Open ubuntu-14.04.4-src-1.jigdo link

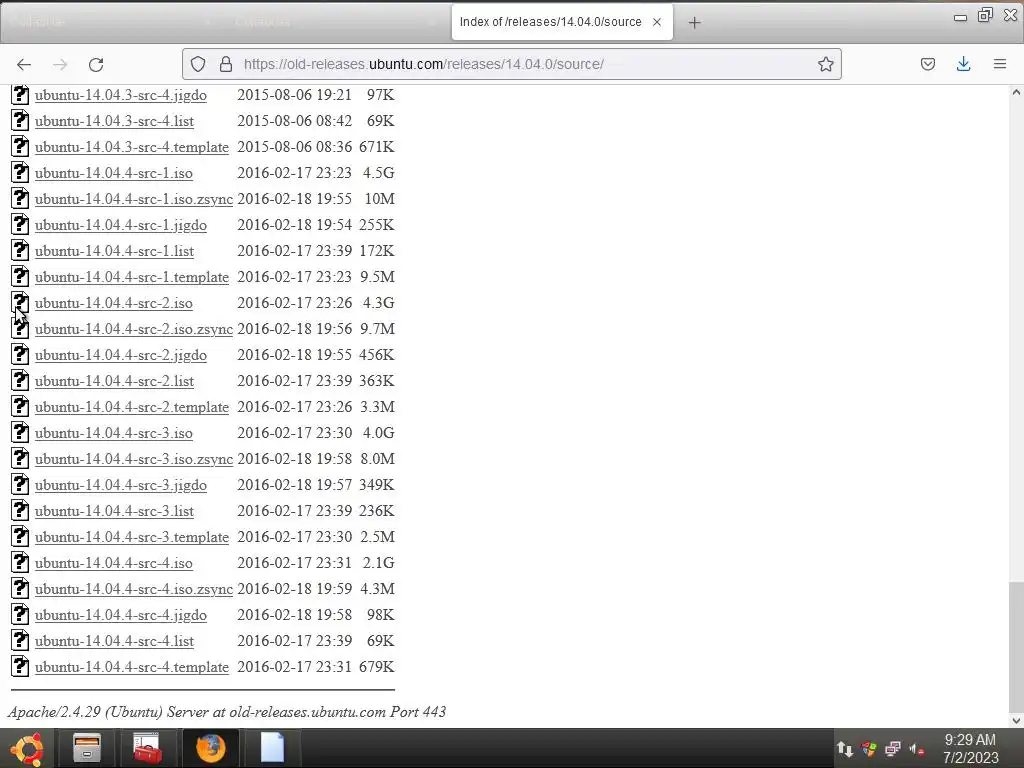coord(121,225)
